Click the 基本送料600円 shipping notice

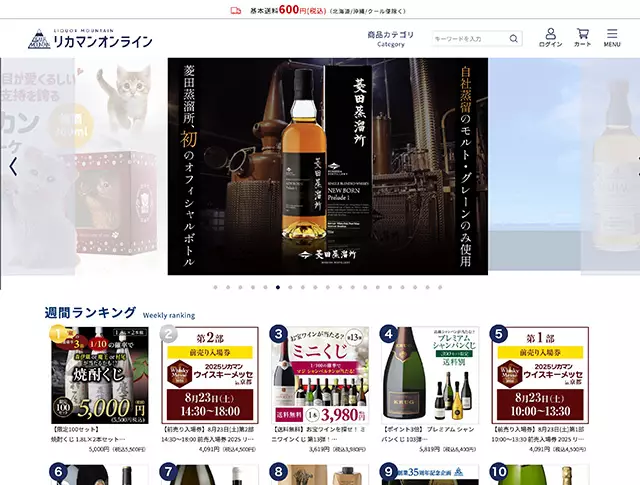(x=328, y=10)
